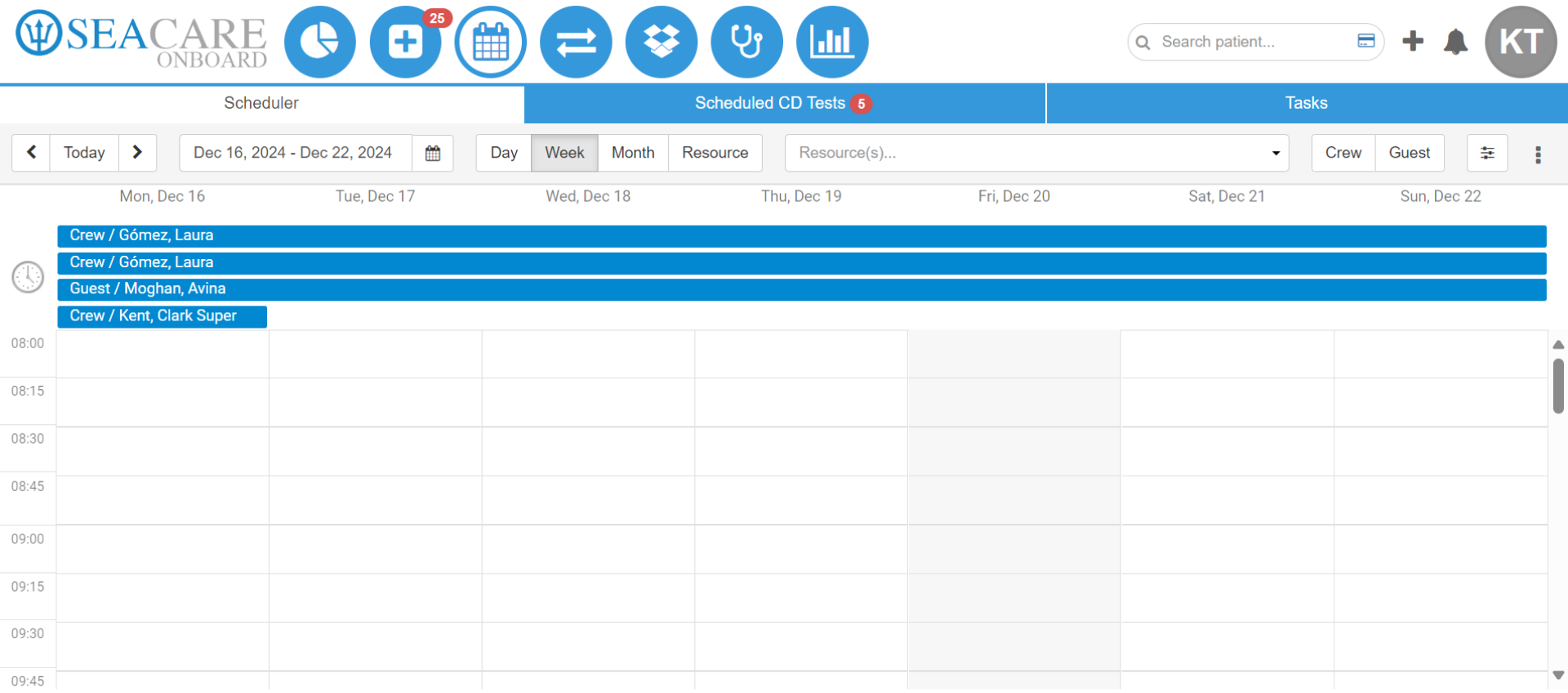Open the three-dot more options menu

pyautogui.click(x=1538, y=154)
